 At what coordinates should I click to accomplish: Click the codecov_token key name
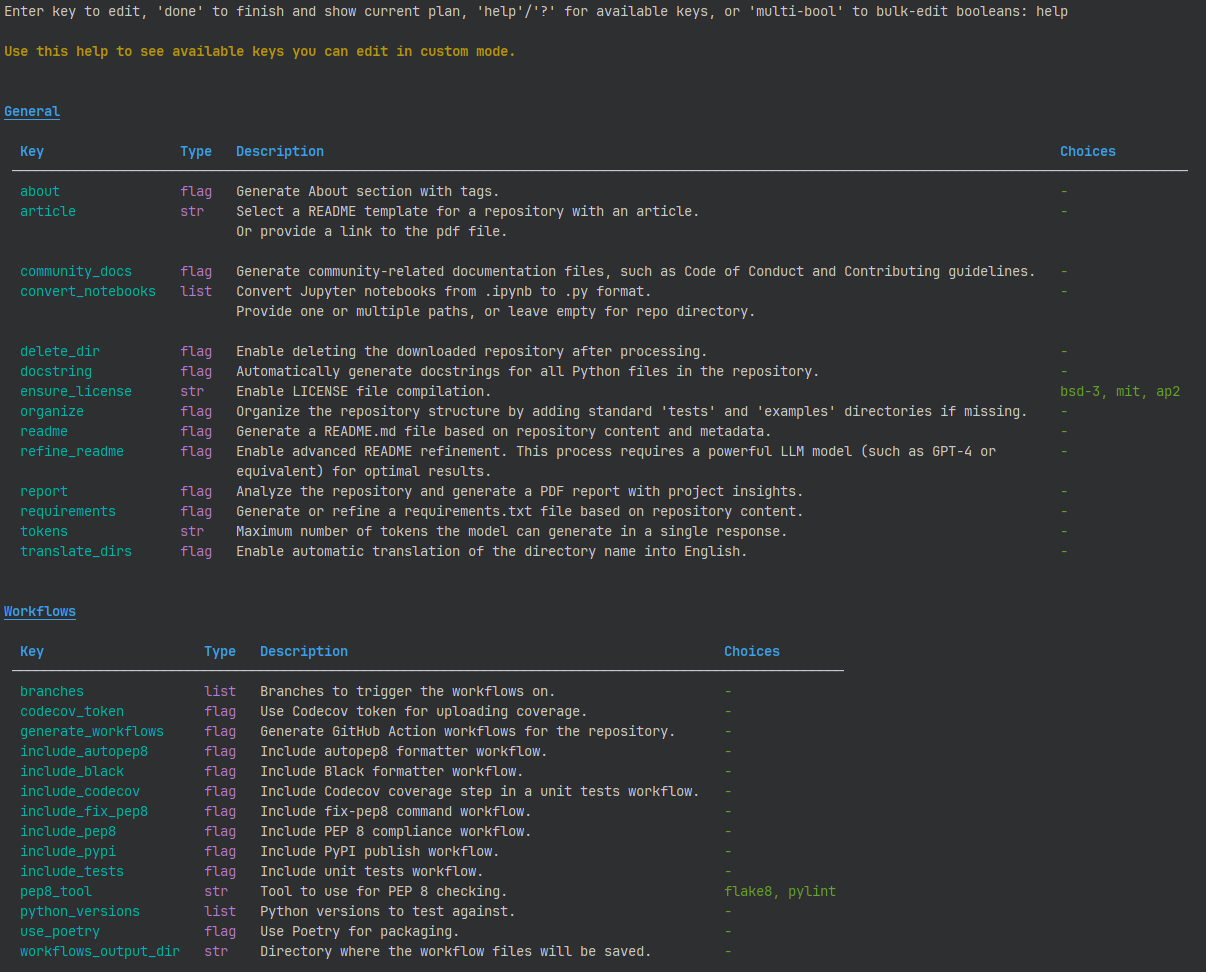[72, 711]
